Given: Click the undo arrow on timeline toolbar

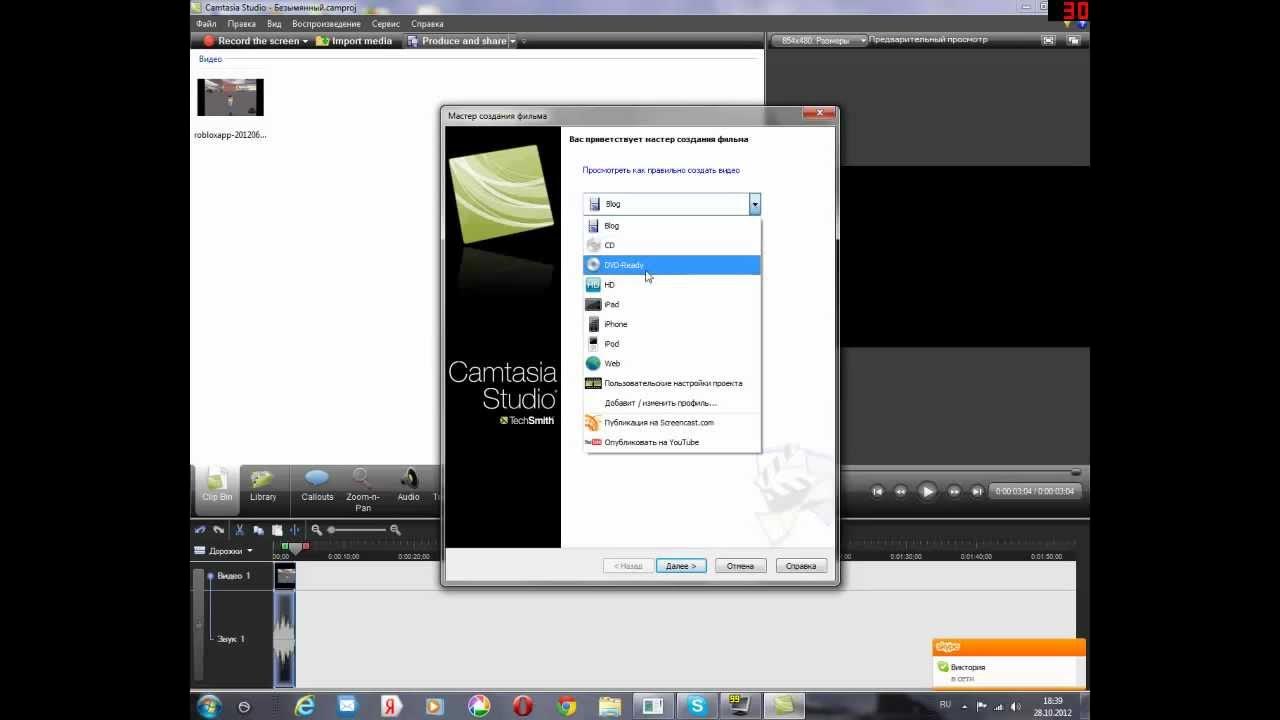Looking at the screenshot, I should coord(200,530).
